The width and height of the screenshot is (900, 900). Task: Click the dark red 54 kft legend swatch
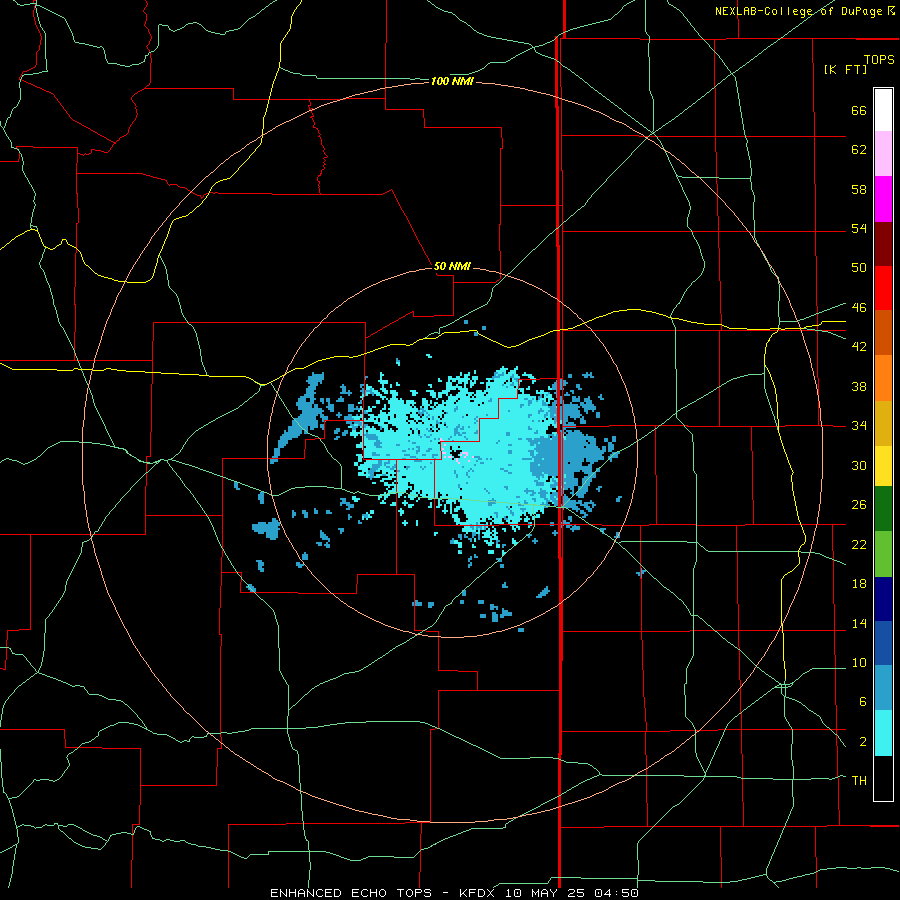pos(883,244)
